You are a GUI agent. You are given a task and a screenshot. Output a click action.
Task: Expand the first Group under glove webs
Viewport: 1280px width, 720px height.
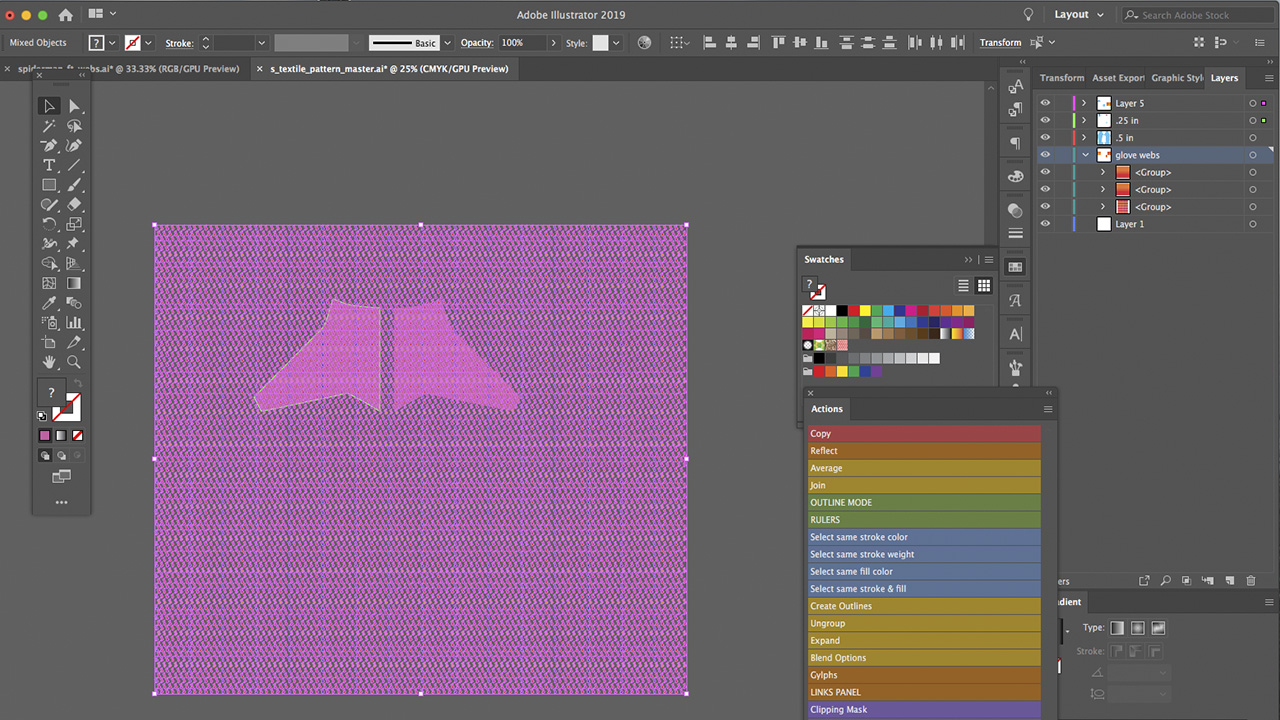tap(1103, 172)
